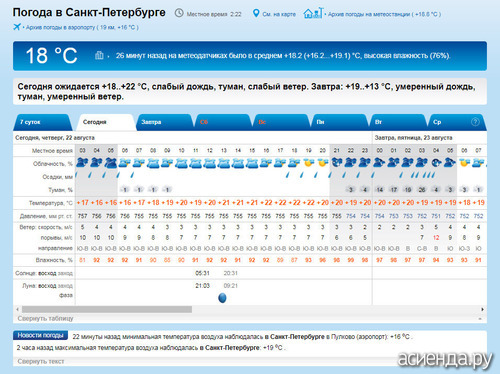This screenshot has width=500, height=374.
Task: Switch to the Ср tab
Action: coord(456,122)
